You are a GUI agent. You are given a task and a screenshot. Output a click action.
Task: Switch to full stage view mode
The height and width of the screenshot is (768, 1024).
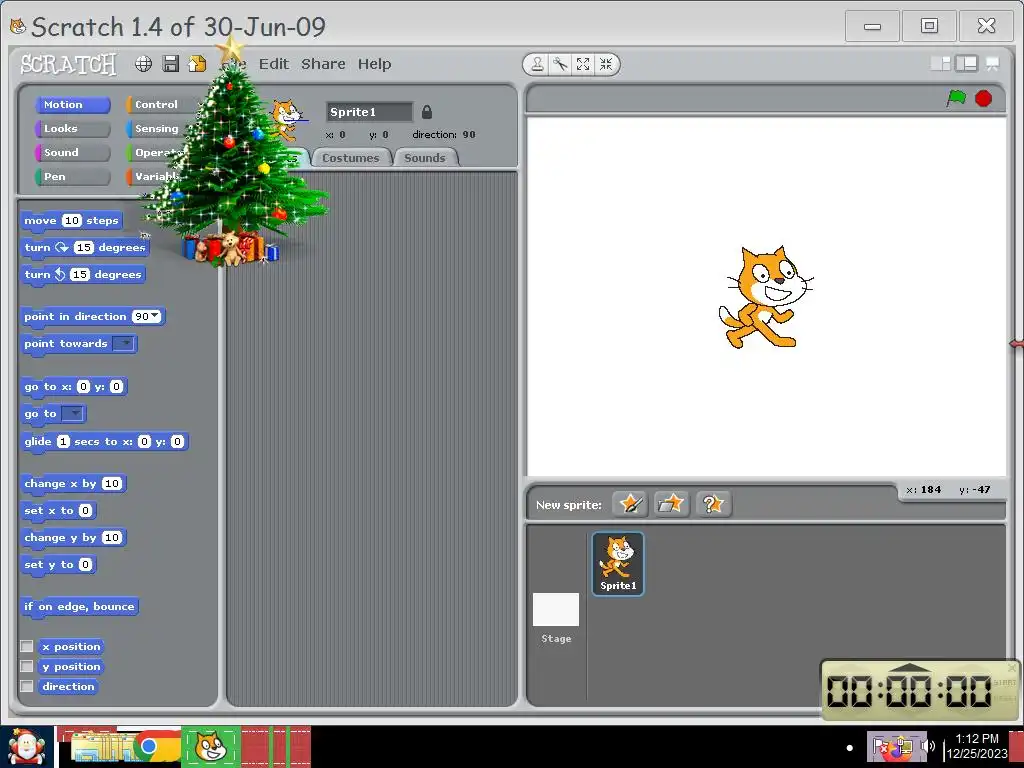pos(967,63)
